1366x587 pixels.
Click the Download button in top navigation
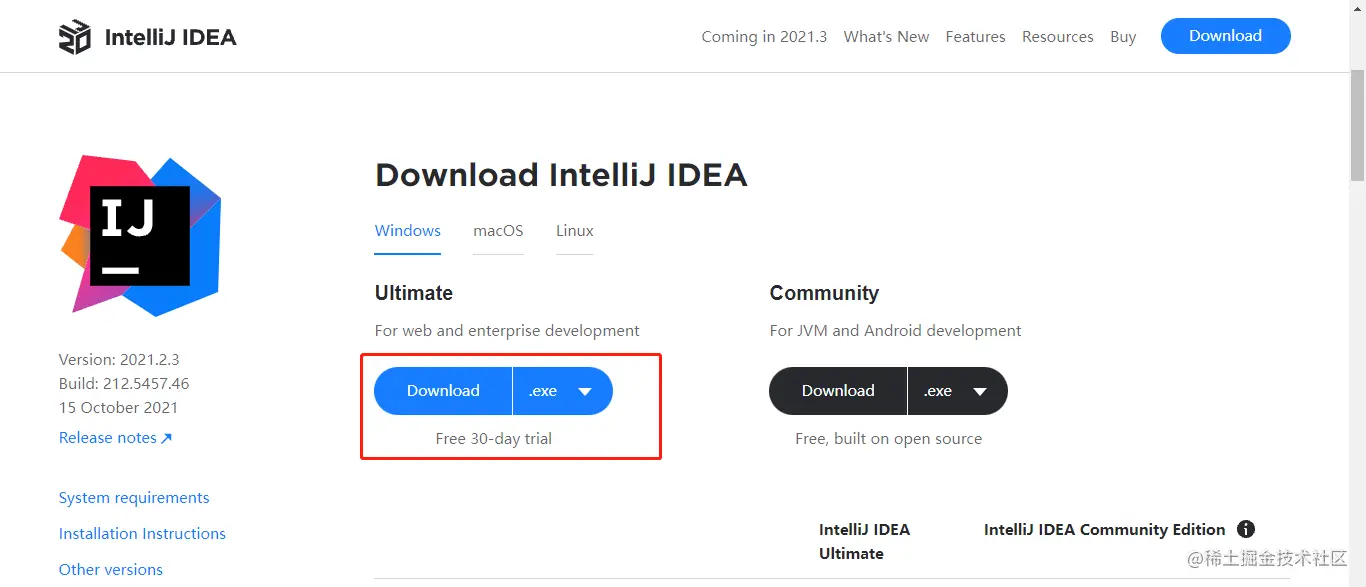[x=1225, y=36]
